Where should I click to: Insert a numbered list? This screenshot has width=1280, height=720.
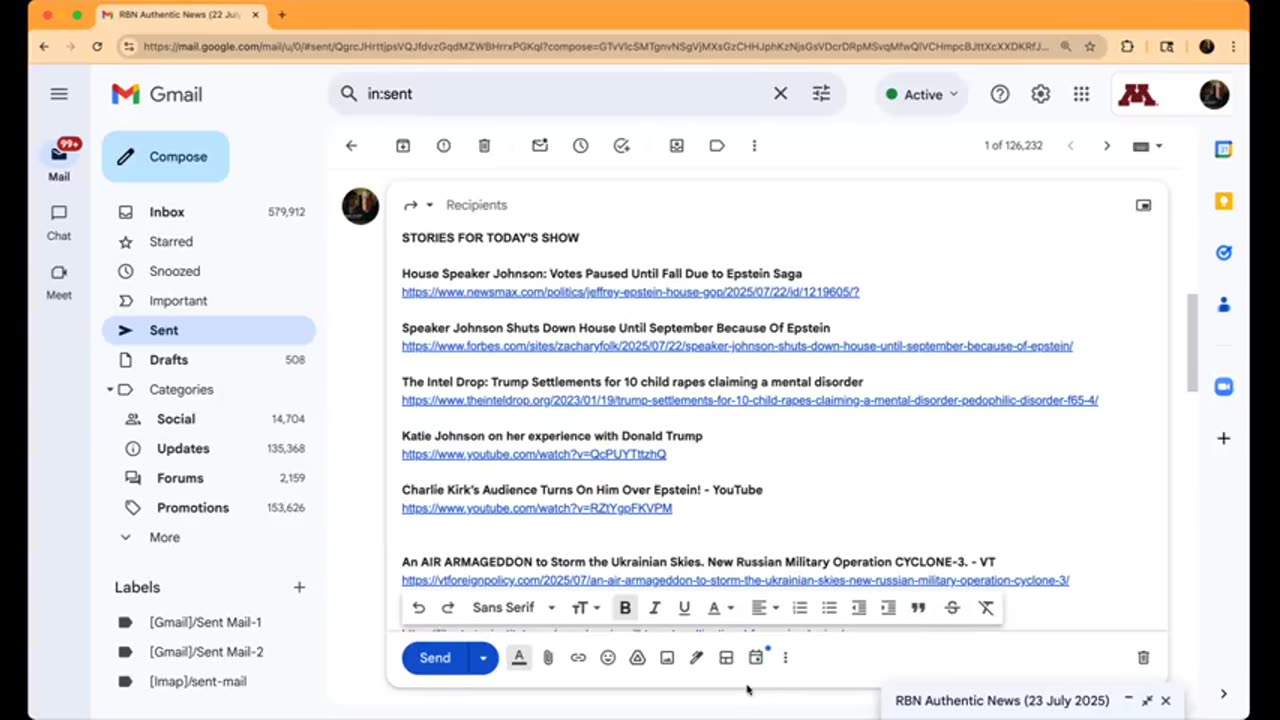800,608
